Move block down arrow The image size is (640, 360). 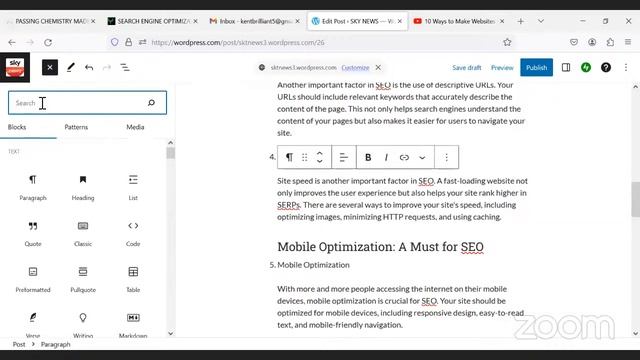320,161
